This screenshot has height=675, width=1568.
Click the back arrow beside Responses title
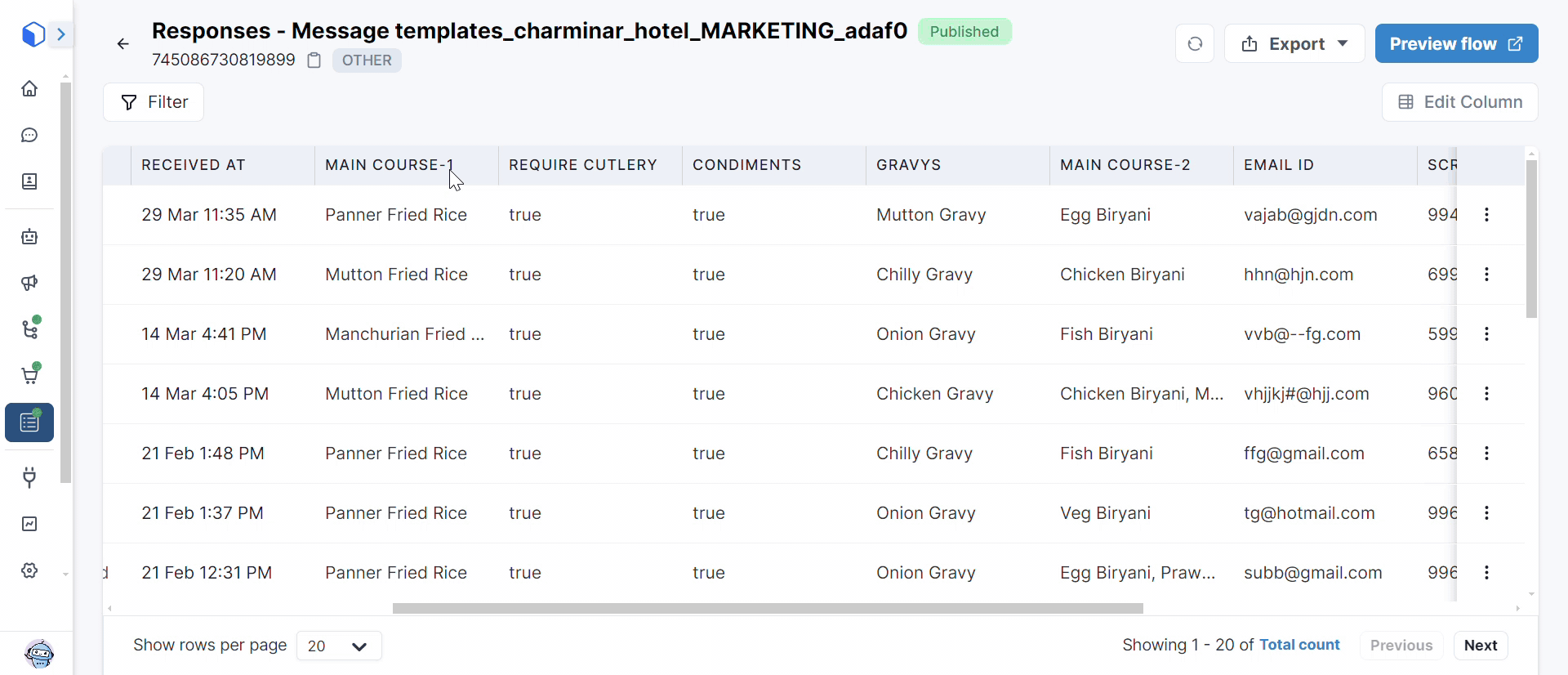click(x=123, y=44)
